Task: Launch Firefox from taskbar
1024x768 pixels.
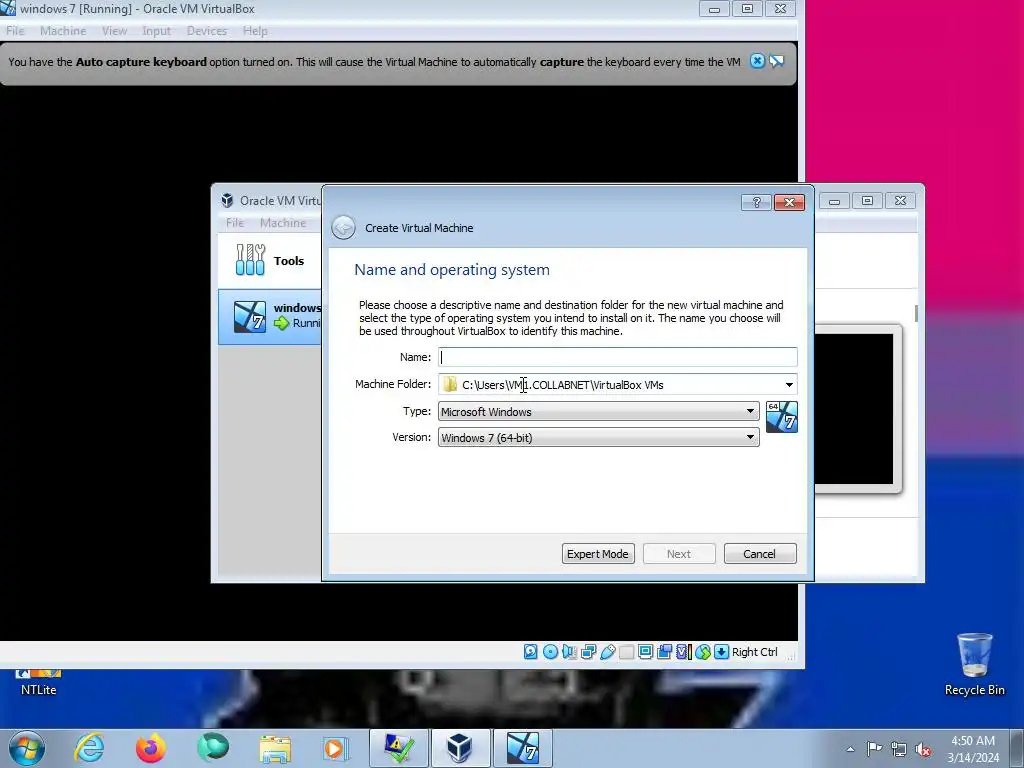Action: (151, 748)
